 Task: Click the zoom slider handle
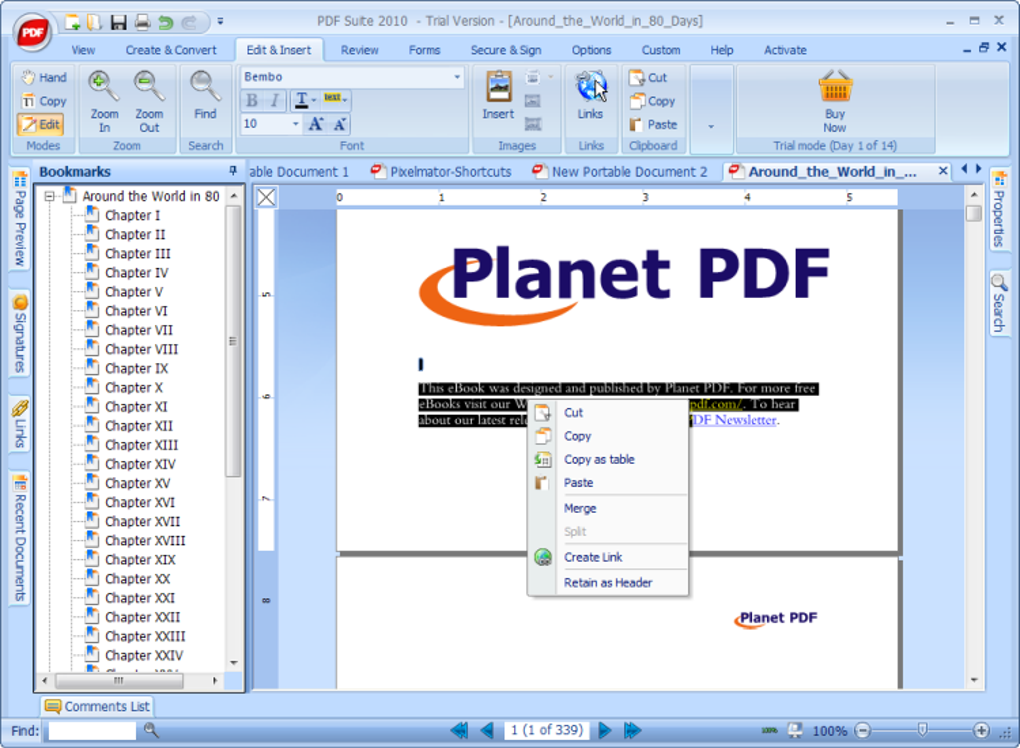922,730
